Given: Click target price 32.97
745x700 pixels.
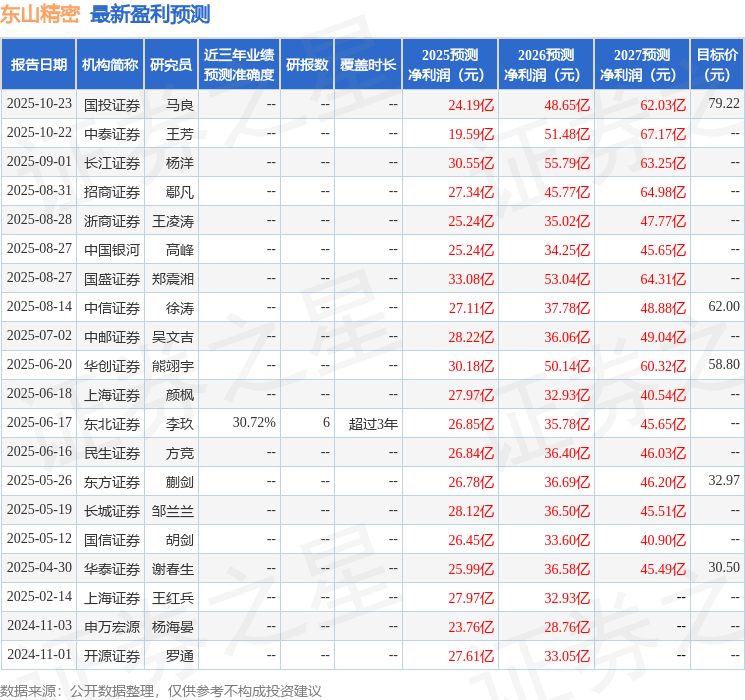Looking at the screenshot, I should [x=724, y=480].
